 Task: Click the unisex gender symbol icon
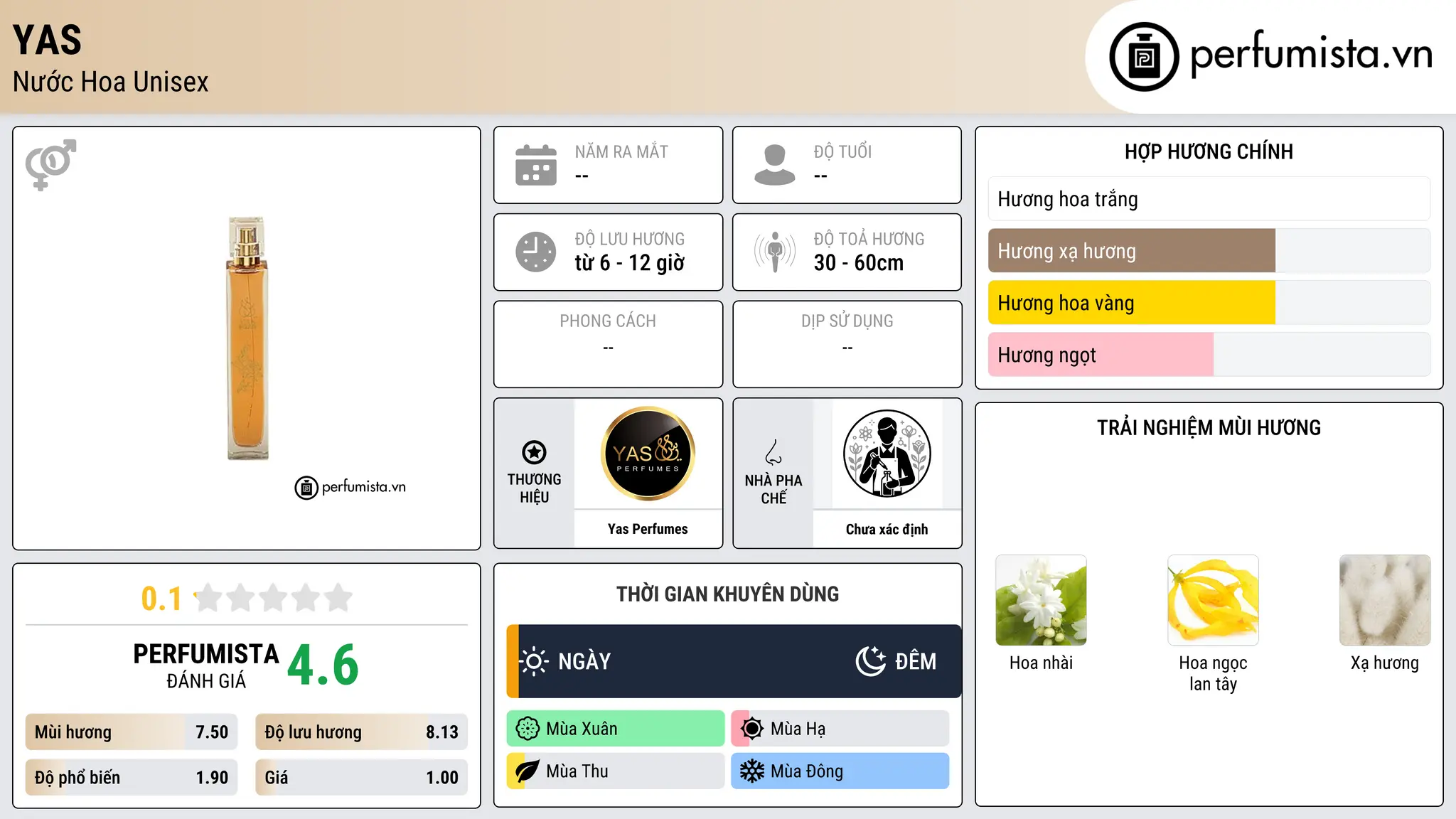(x=50, y=165)
